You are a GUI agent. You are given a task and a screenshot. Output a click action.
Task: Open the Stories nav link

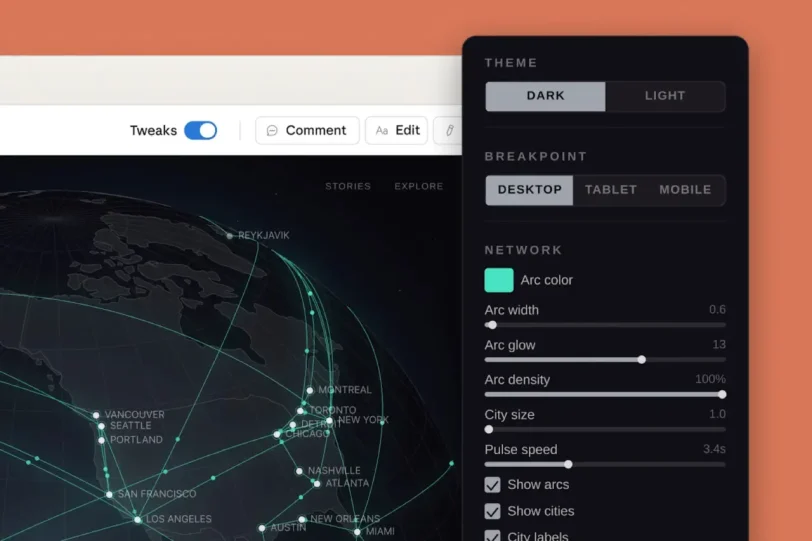click(x=348, y=186)
